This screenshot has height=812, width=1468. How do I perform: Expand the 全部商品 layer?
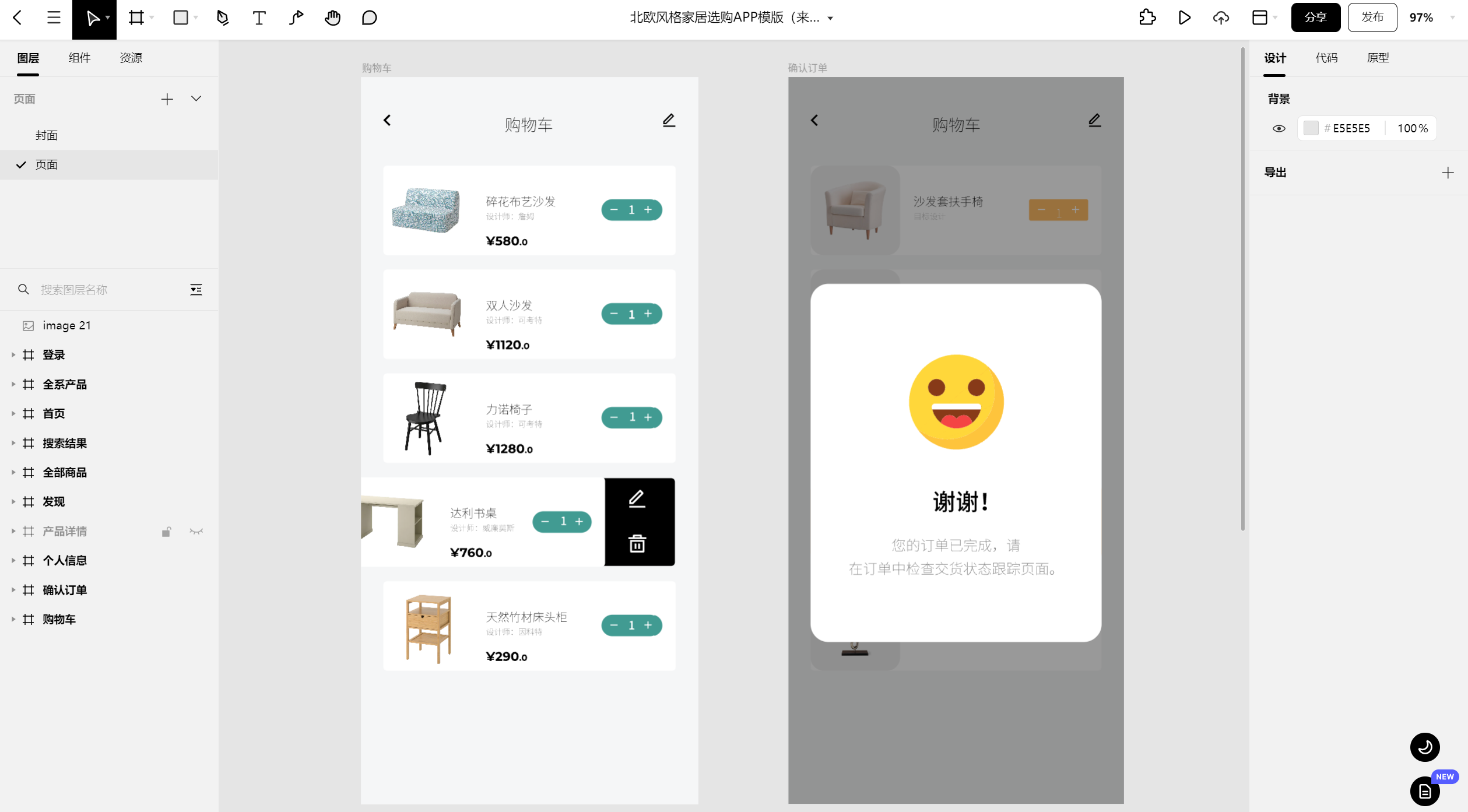tap(13, 472)
